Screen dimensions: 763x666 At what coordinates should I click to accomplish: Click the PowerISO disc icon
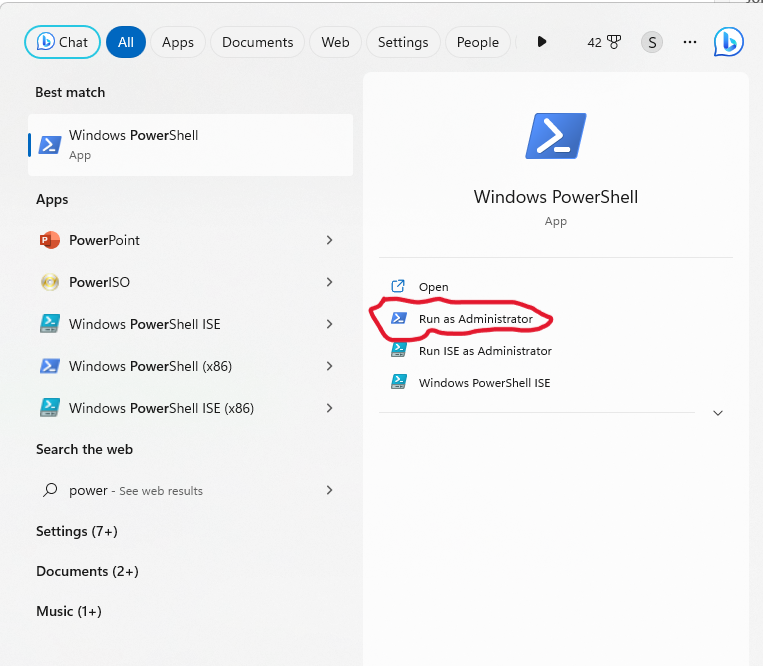(49, 282)
